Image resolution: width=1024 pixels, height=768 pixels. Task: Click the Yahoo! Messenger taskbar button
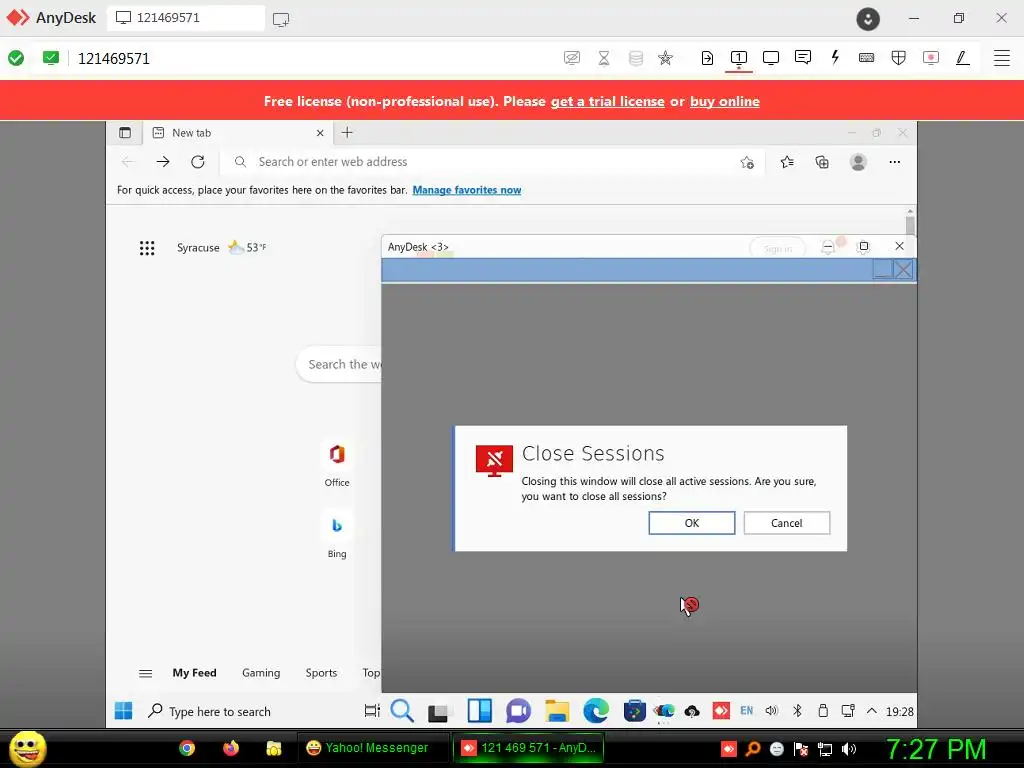tap(373, 748)
